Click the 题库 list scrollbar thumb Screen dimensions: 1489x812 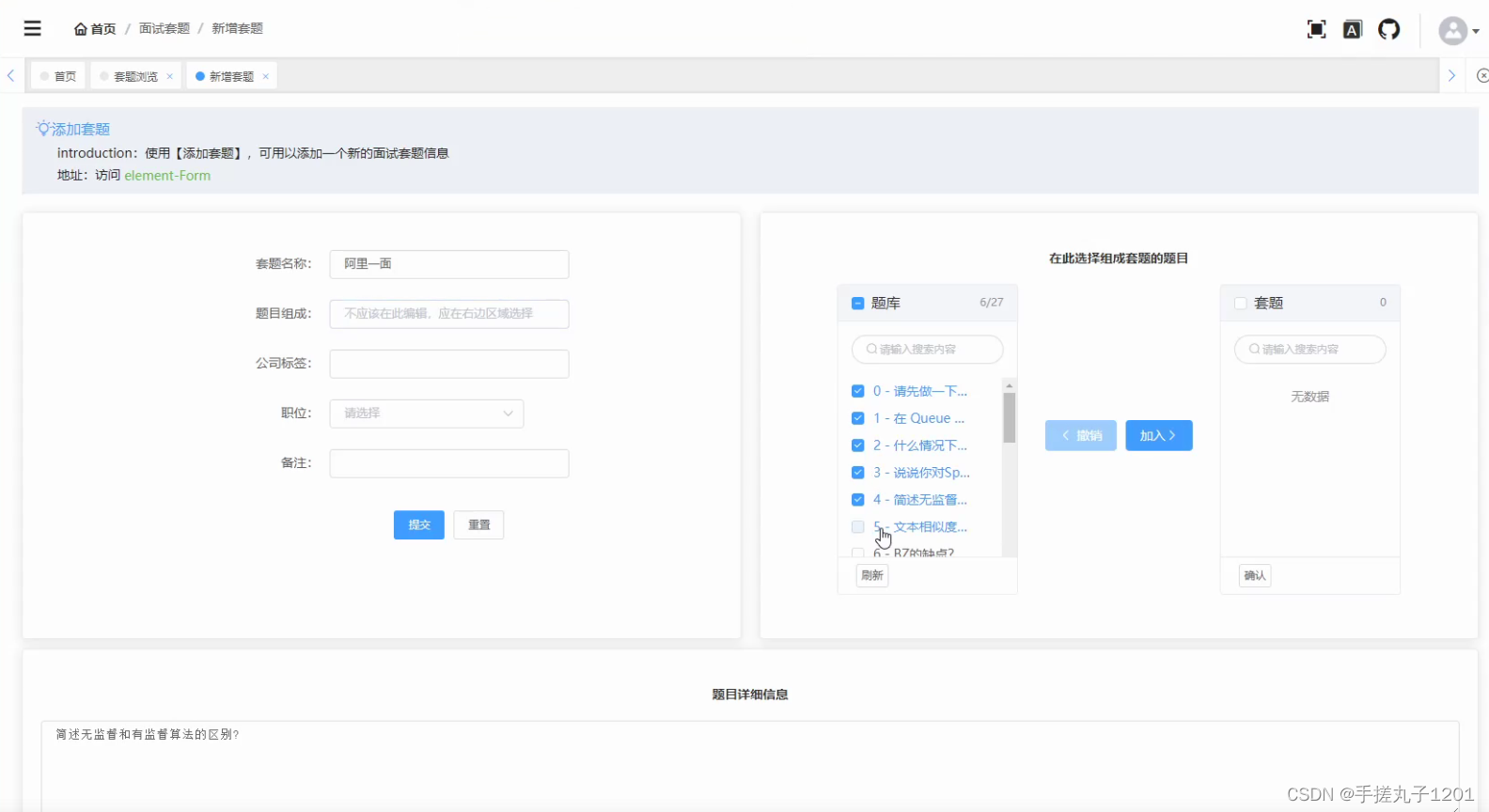click(x=1010, y=417)
